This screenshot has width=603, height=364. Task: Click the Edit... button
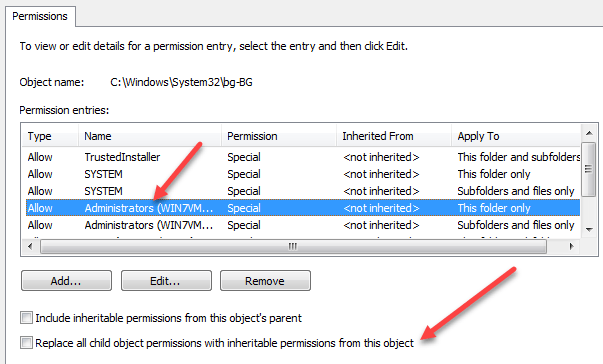166,281
